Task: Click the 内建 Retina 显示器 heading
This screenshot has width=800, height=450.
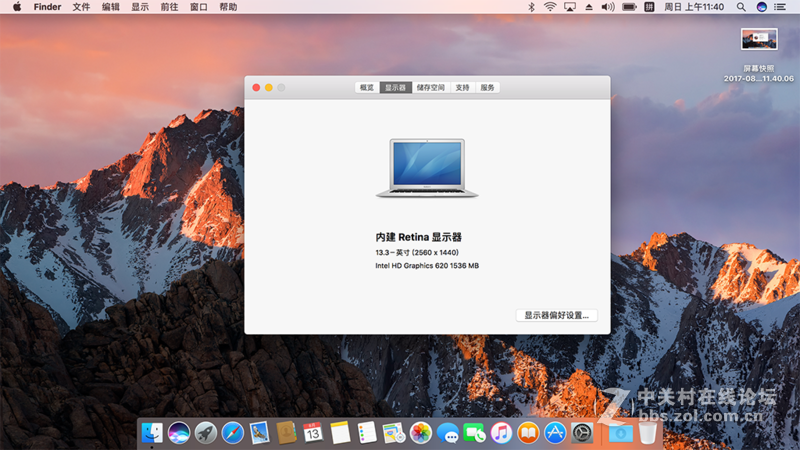Action: [x=418, y=237]
